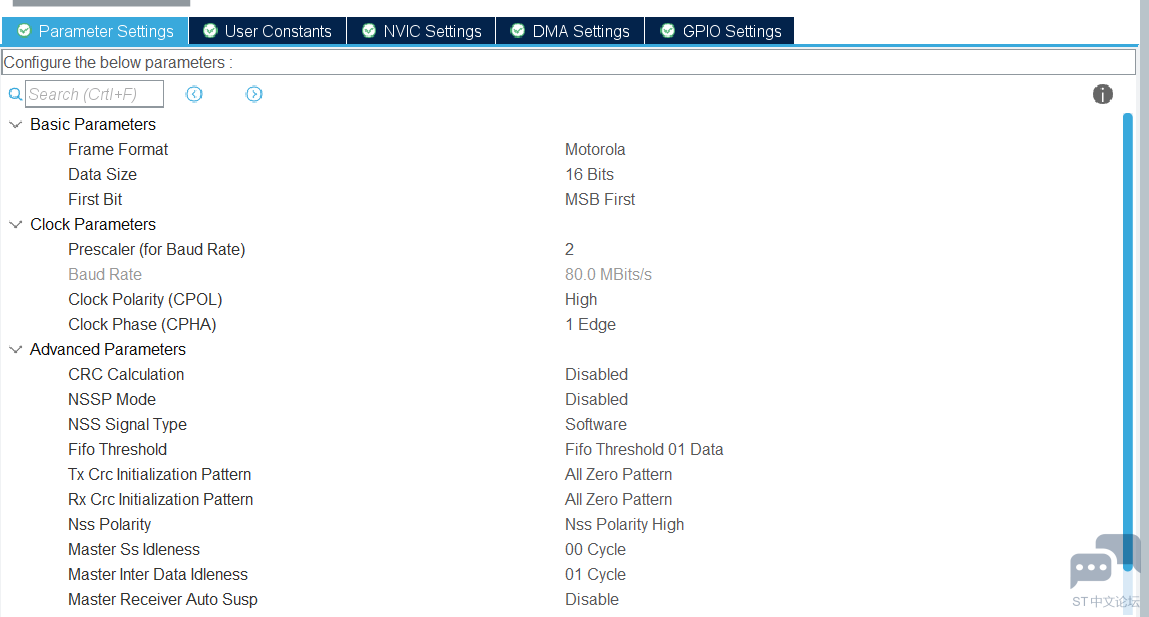Screen dimensions: 1149x617
Task: Select the Fifo Threshold parameter row
Action: point(118,449)
